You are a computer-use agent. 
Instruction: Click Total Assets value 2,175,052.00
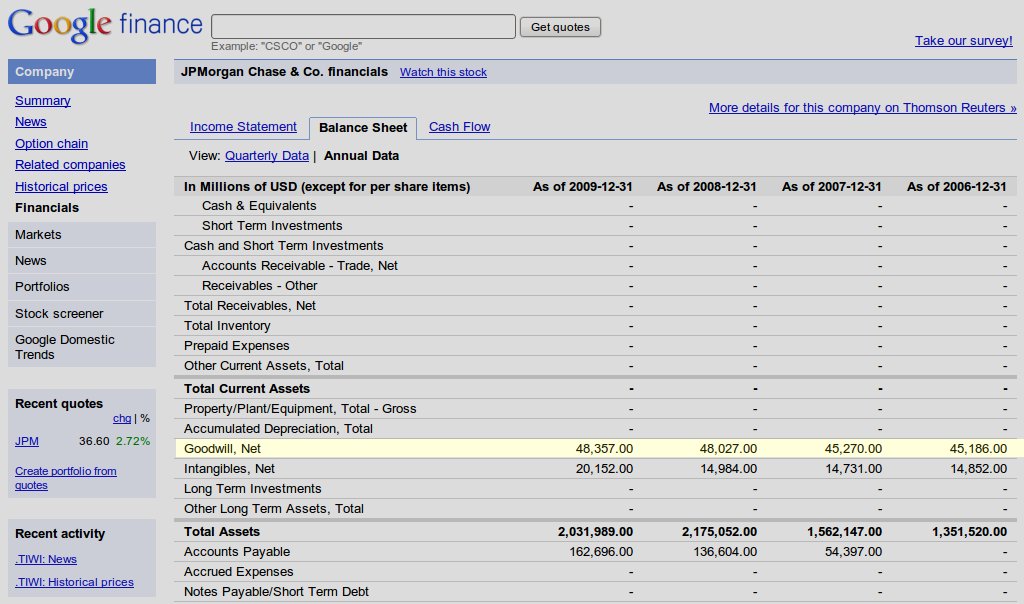point(720,532)
